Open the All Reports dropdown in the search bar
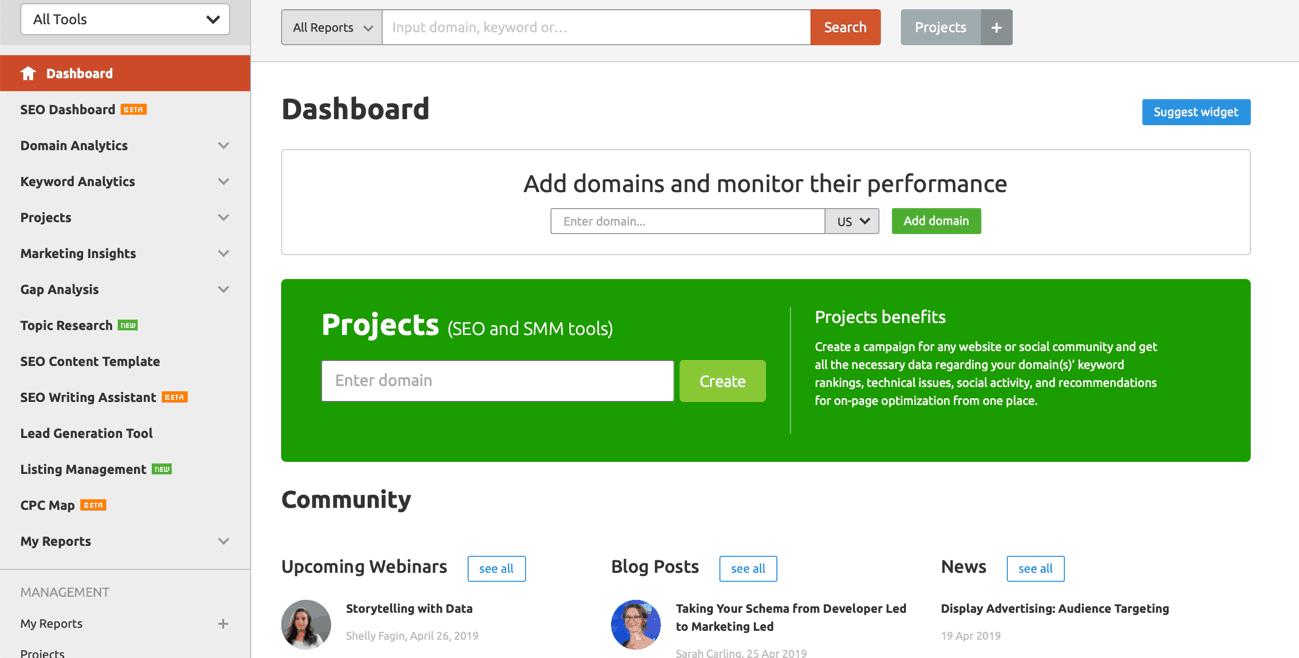 point(331,27)
